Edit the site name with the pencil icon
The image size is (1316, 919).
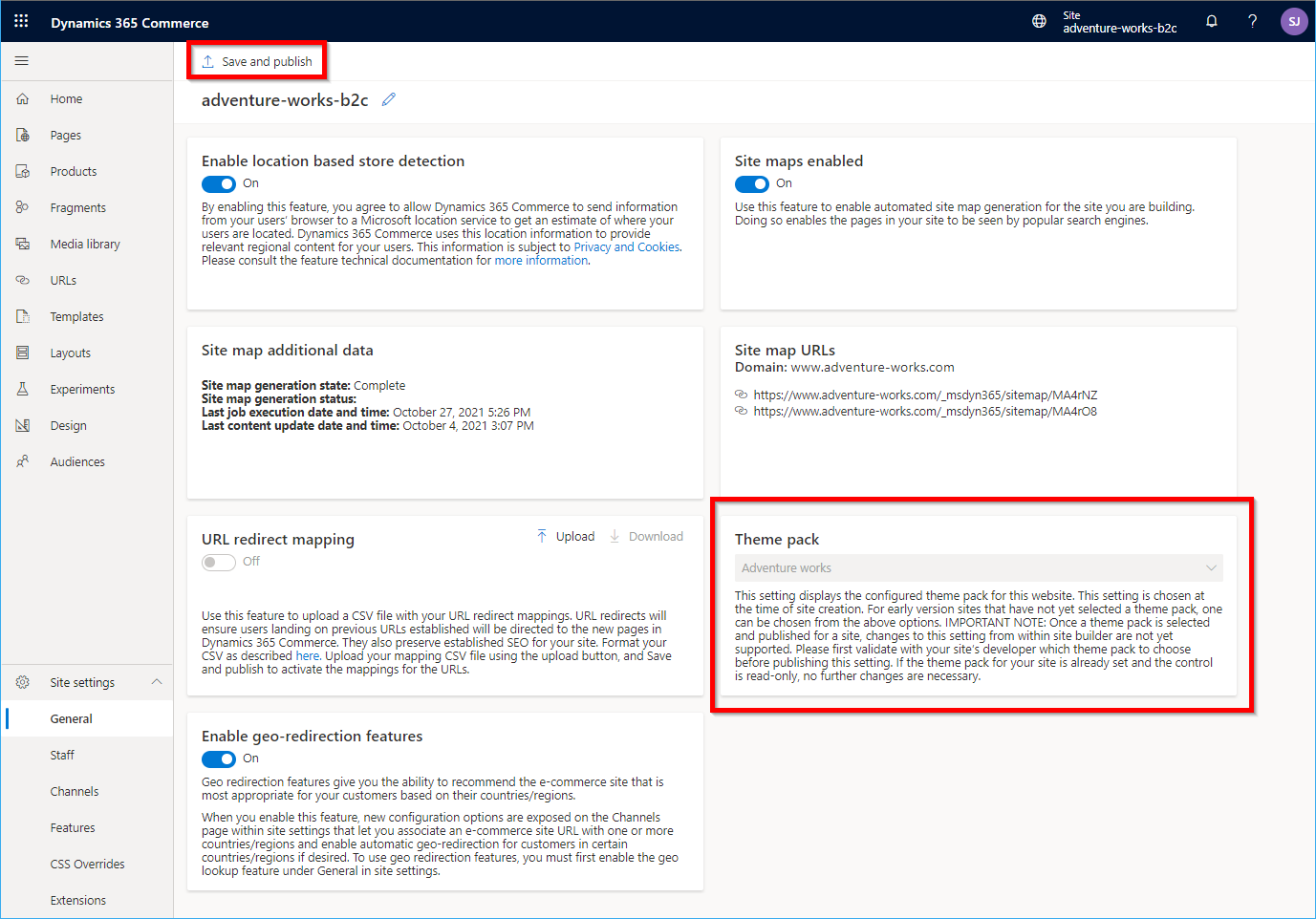[389, 99]
